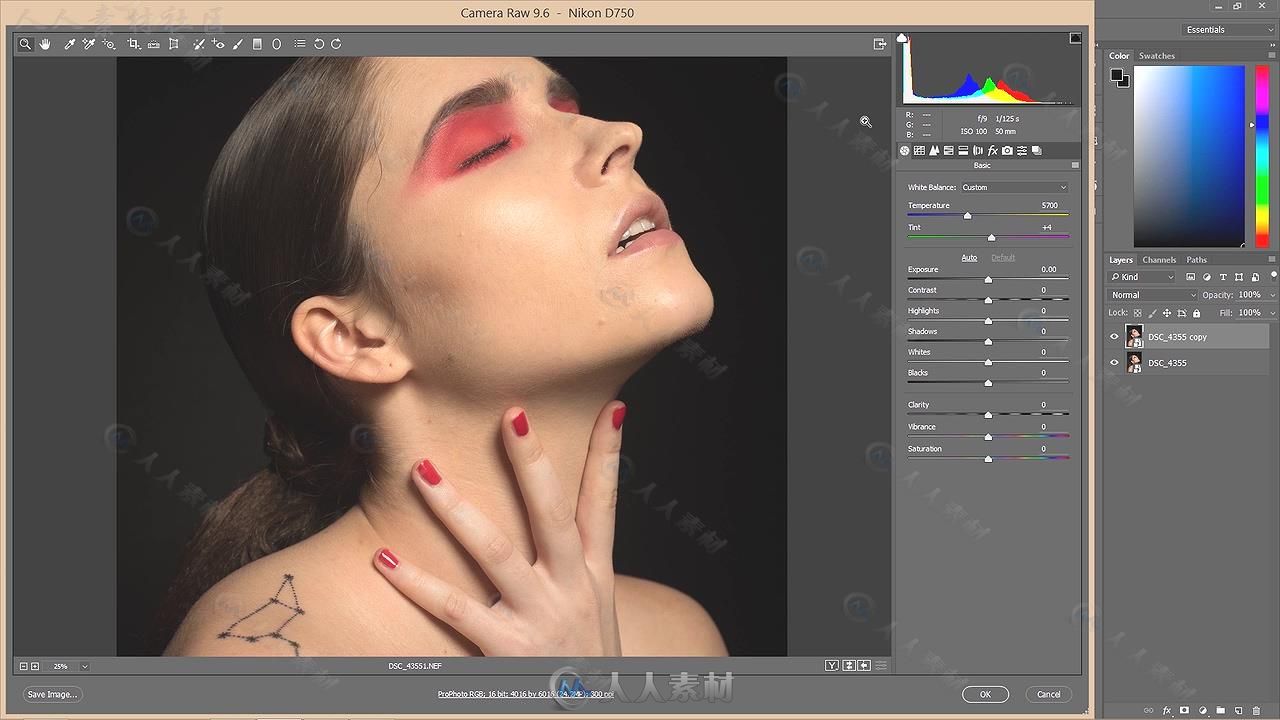Open the Fill slider dropdown
The image size is (1280, 720).
[x=1272, y=313]
